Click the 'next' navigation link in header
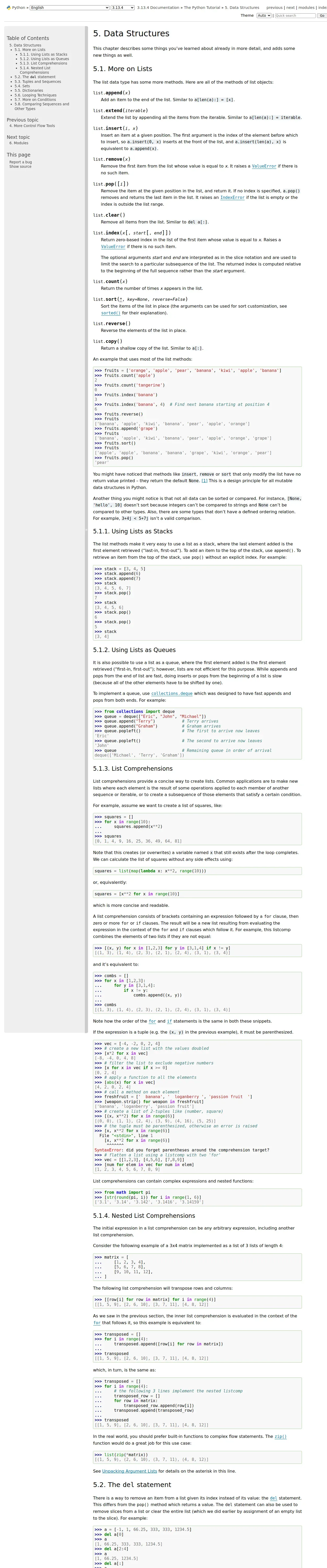327x1568 pixels. coord(290,8)
